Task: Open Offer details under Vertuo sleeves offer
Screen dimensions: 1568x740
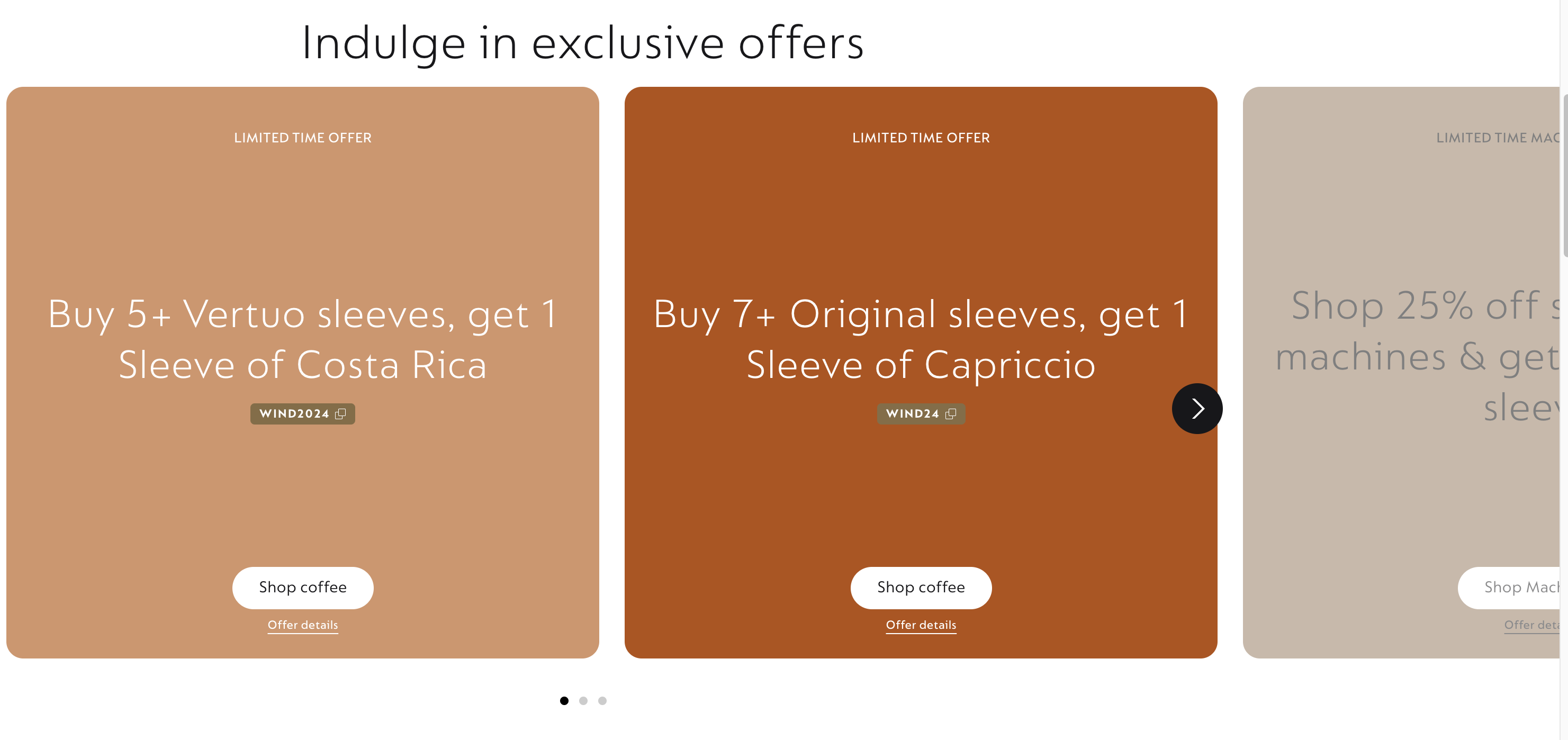Action: [302, 625]
